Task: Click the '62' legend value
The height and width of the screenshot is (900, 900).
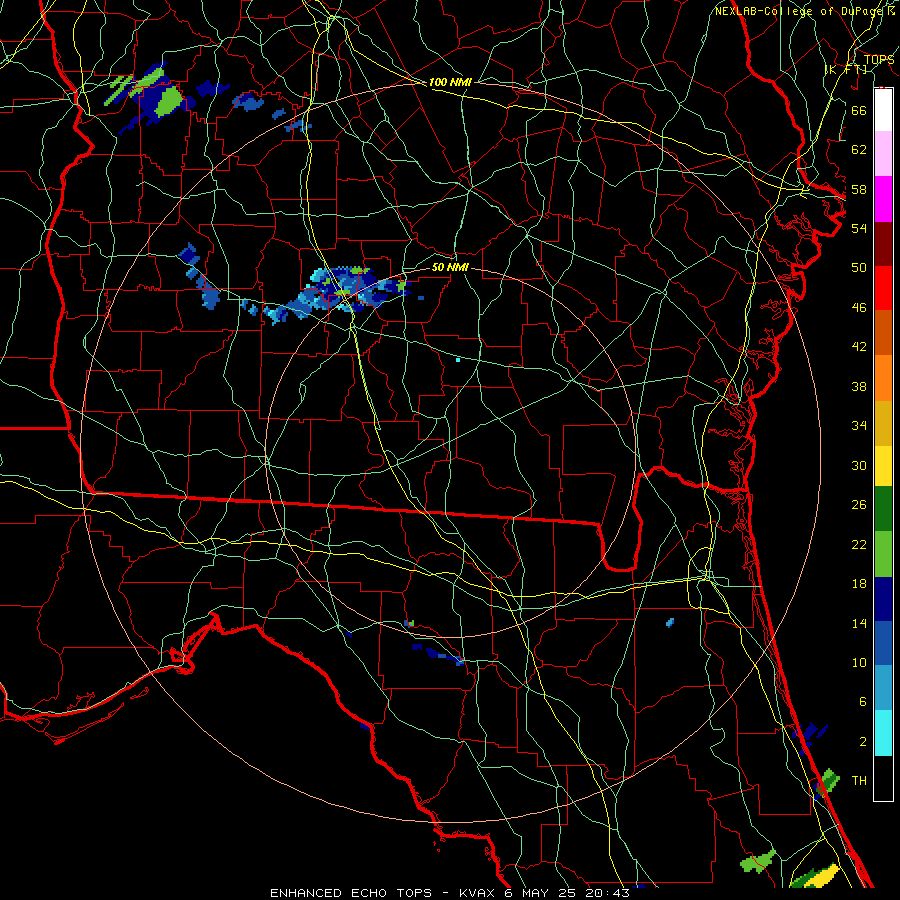Action: tap(859, 150)
